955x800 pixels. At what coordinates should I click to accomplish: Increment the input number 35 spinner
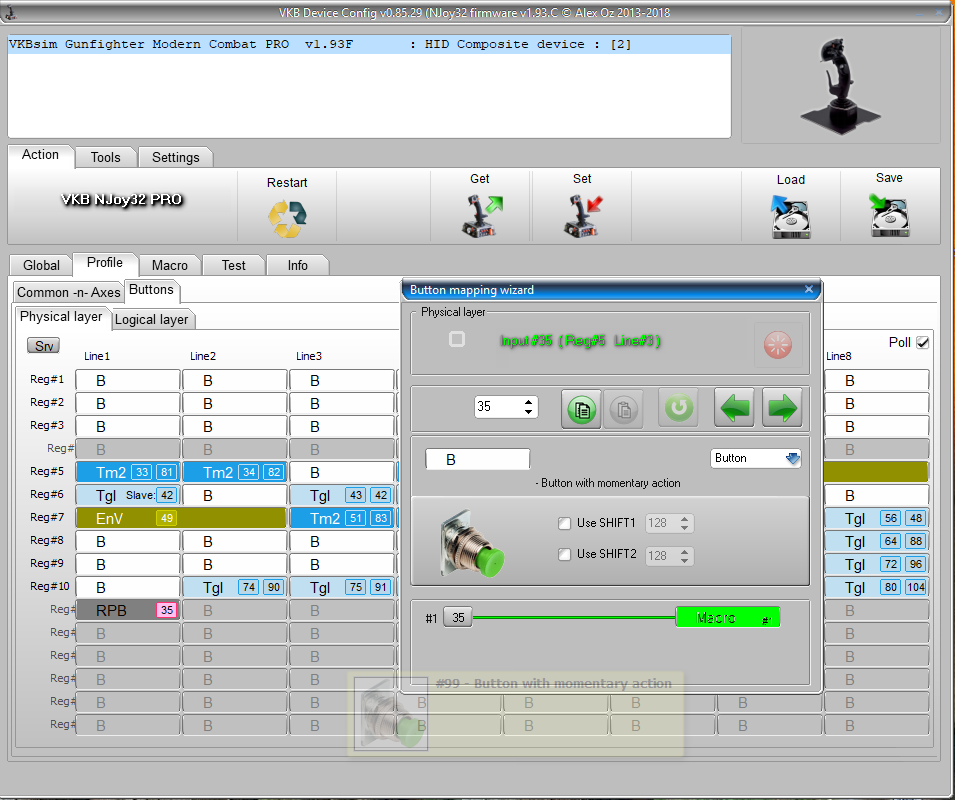(529, 402)
